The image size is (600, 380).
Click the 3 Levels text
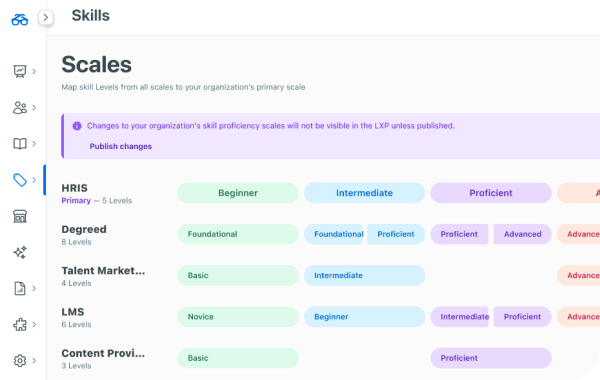[77, 366]
